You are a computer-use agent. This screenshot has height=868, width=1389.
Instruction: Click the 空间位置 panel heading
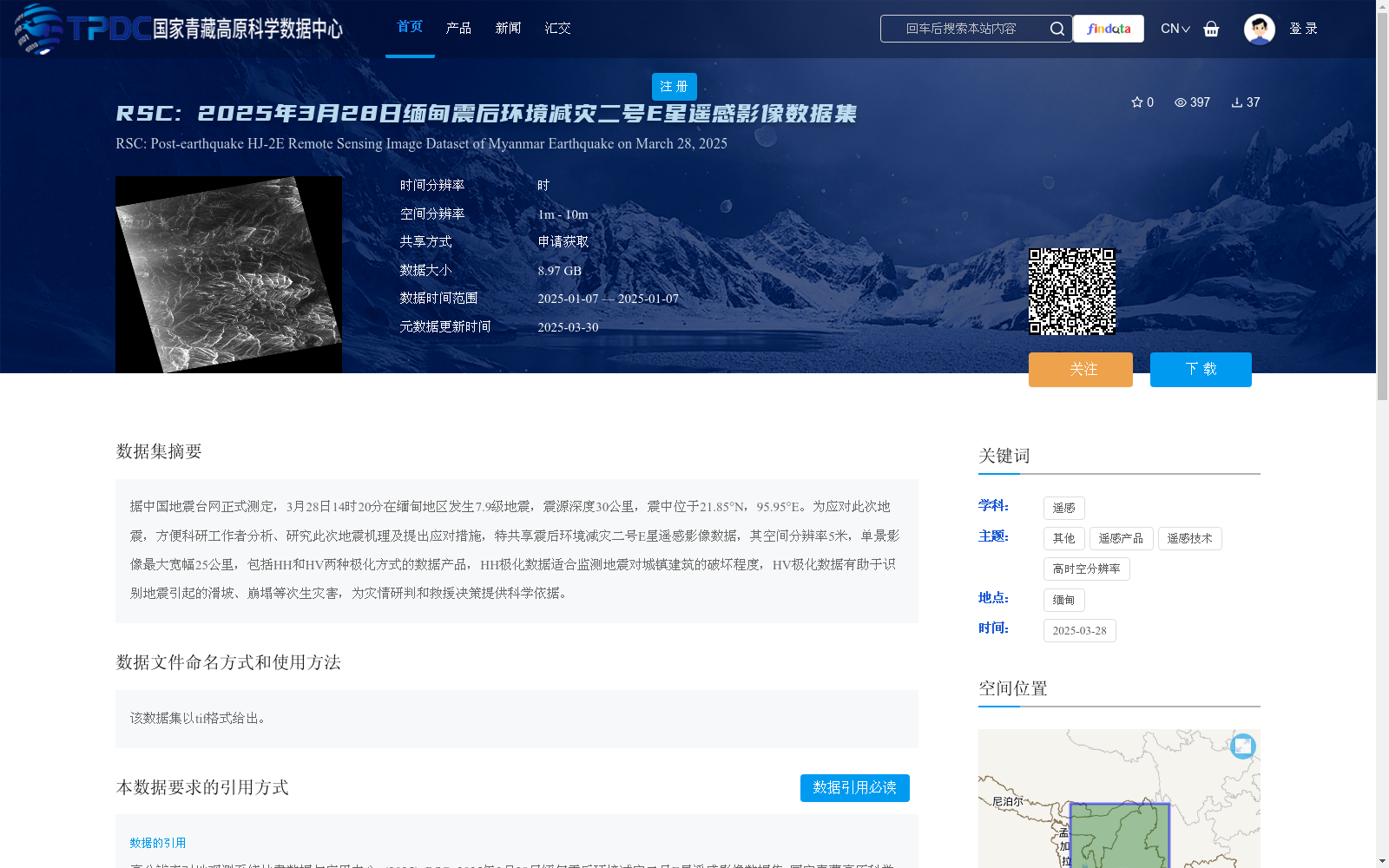point(1013,688)
